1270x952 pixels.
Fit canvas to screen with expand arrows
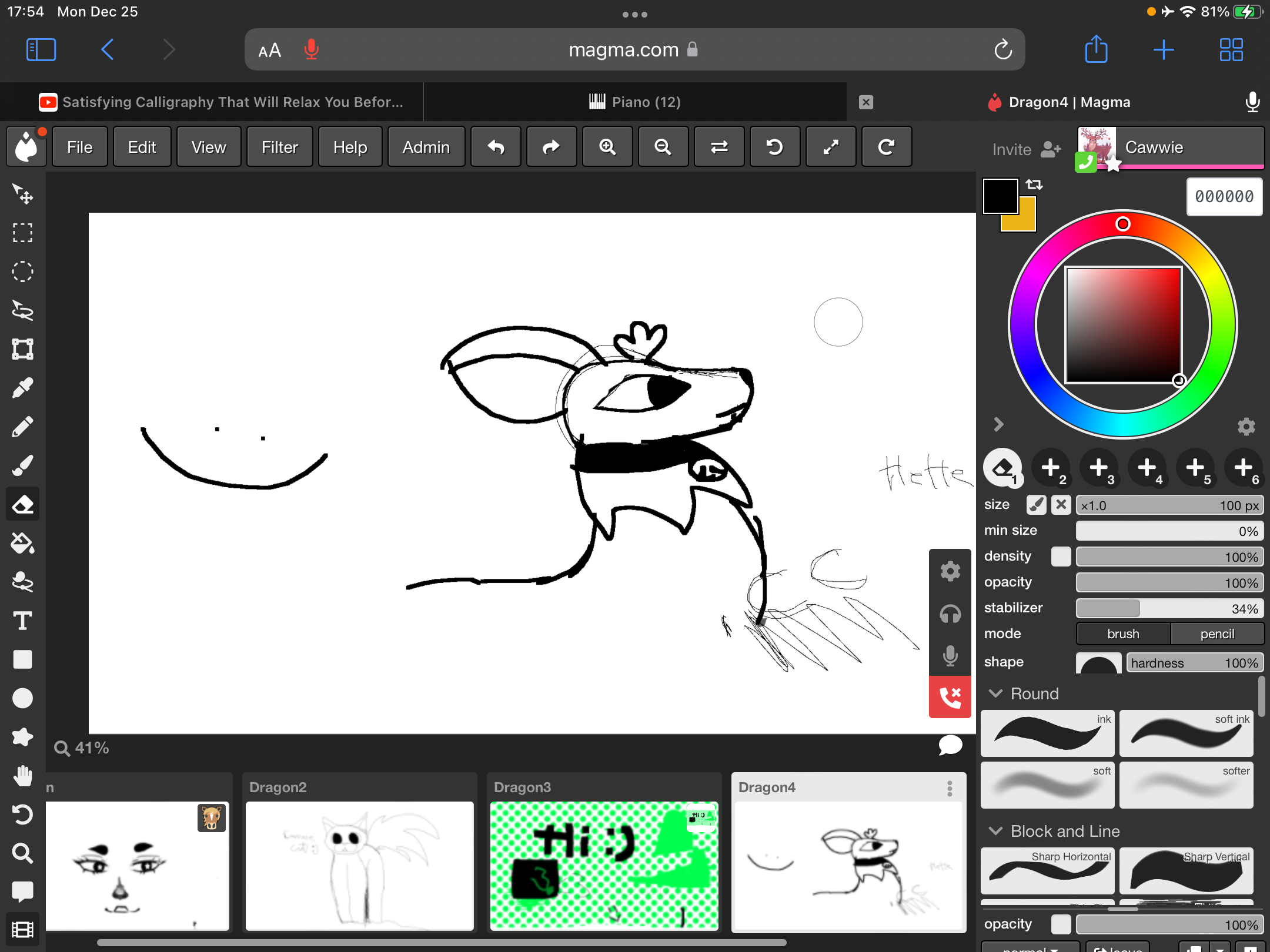pyautogui.click(x=831, y=147)
